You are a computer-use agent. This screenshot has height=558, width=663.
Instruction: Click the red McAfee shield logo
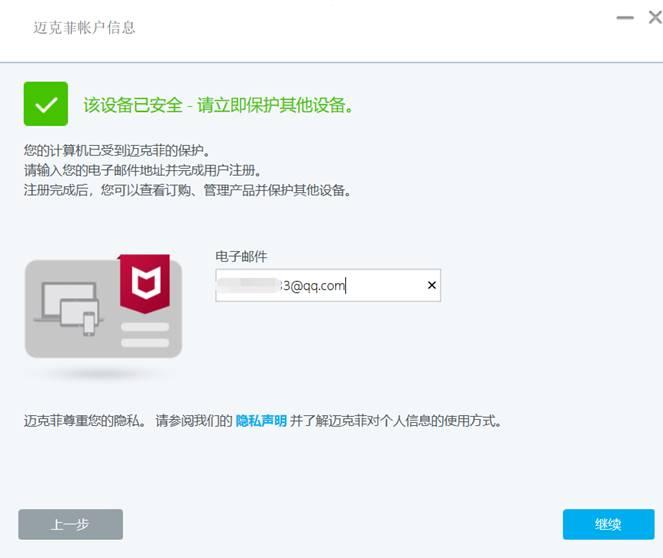coord(145,284)
